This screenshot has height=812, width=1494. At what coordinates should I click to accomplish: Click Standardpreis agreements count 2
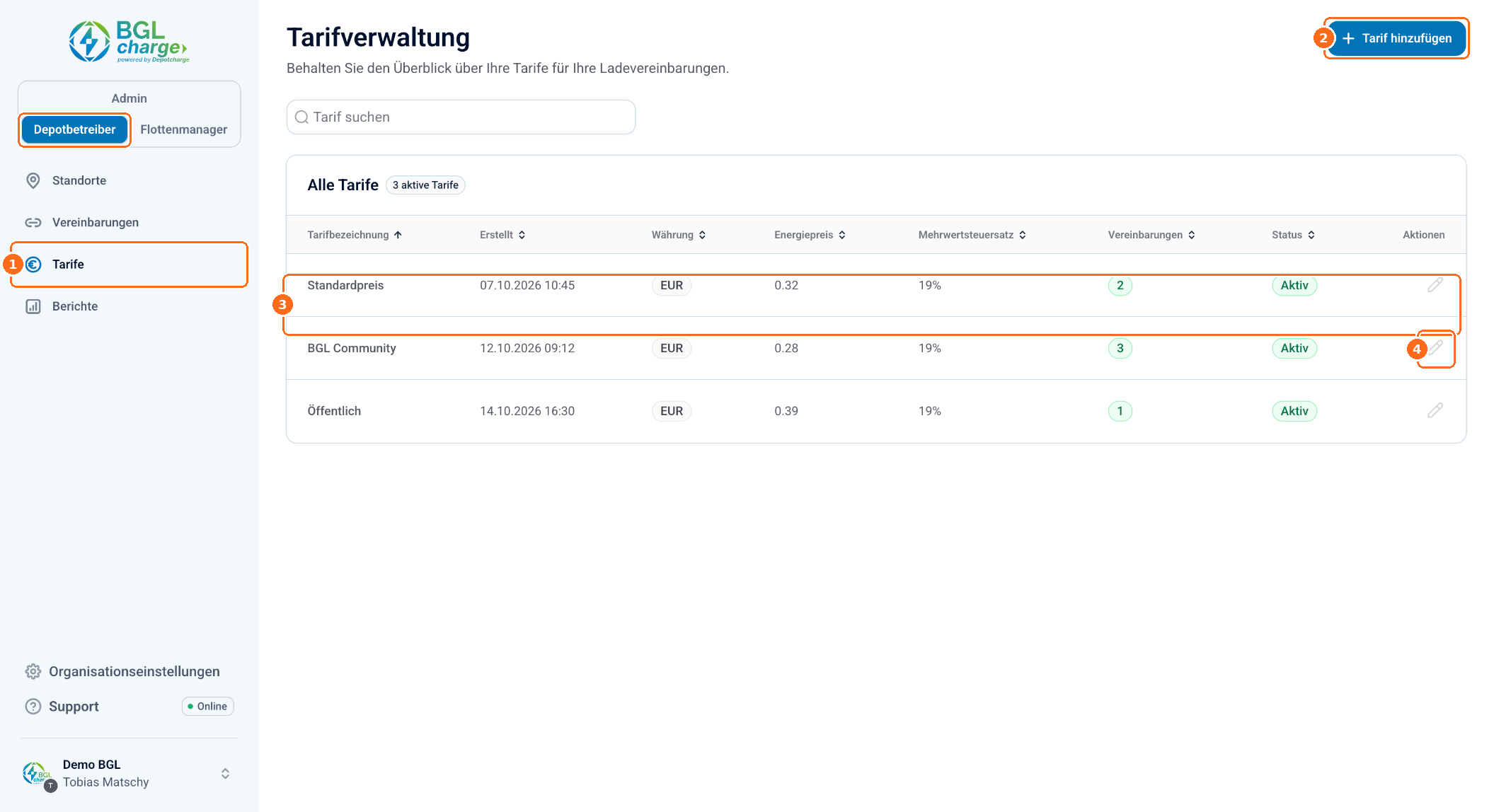click(1120, 285)
